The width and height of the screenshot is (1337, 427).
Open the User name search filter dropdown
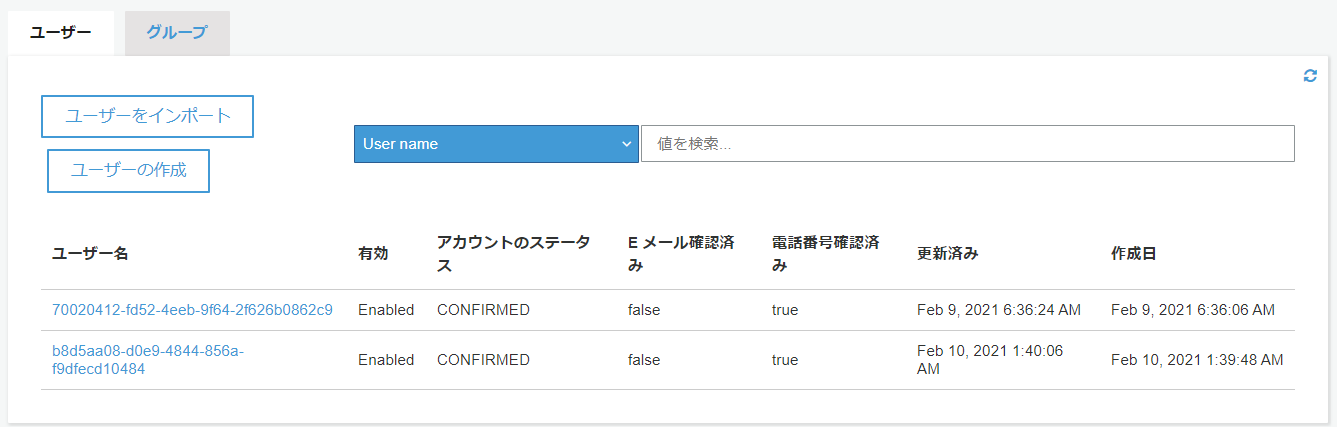click(x=496, y=144)
